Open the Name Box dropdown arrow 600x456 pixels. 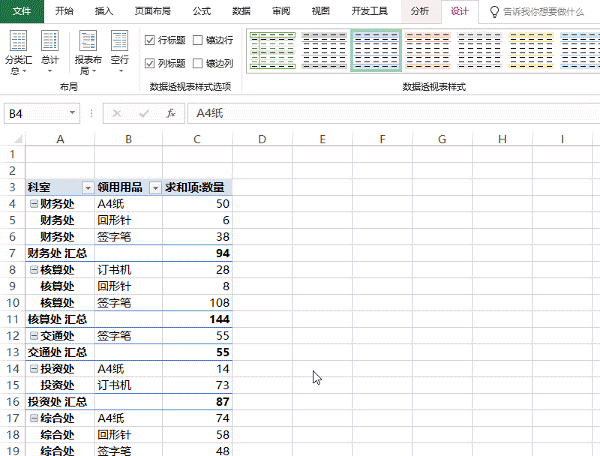(72, 113)
